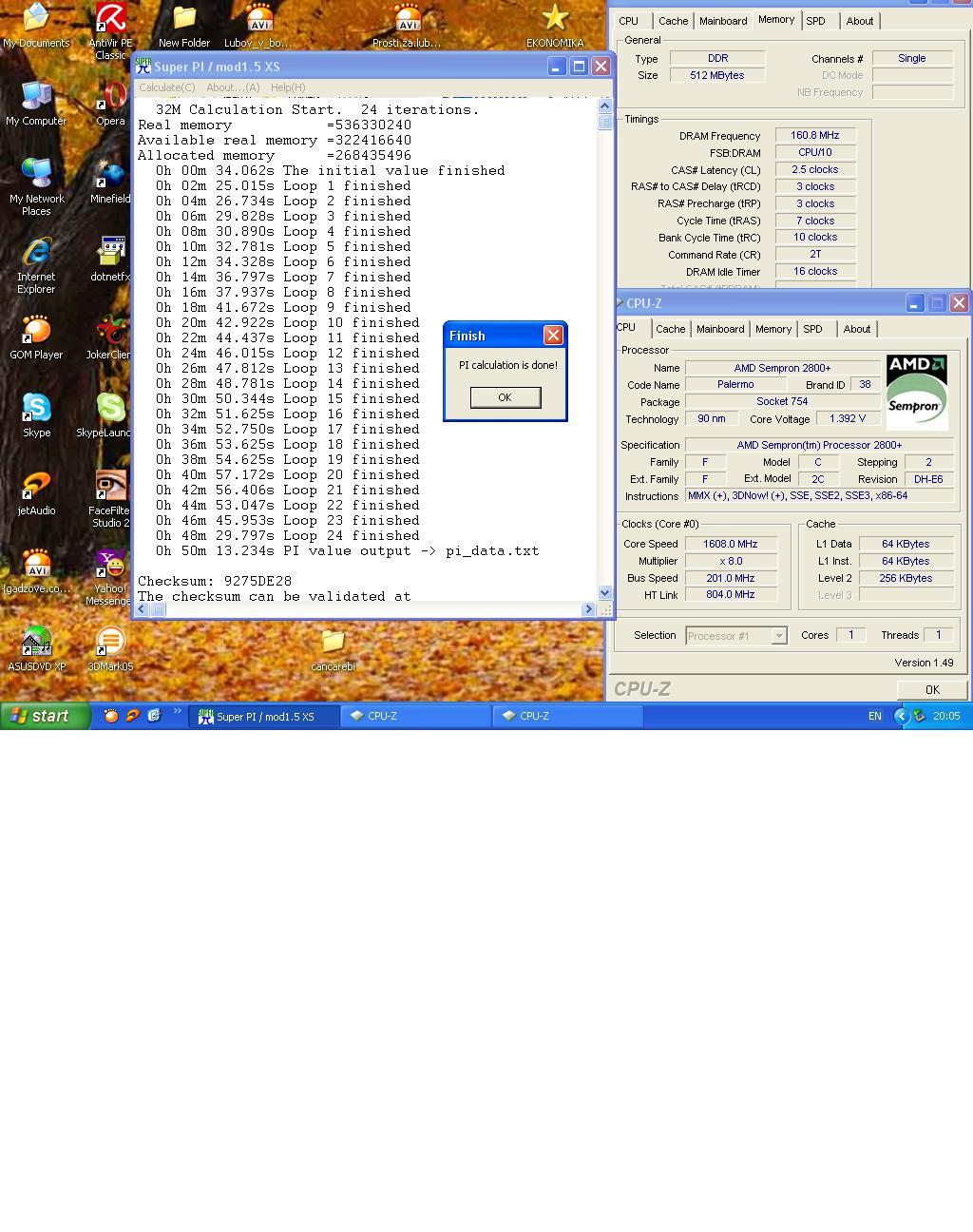973x1232 pixels.
Task: Expand quick launch overflow chevron
Action: coord(178,711)
